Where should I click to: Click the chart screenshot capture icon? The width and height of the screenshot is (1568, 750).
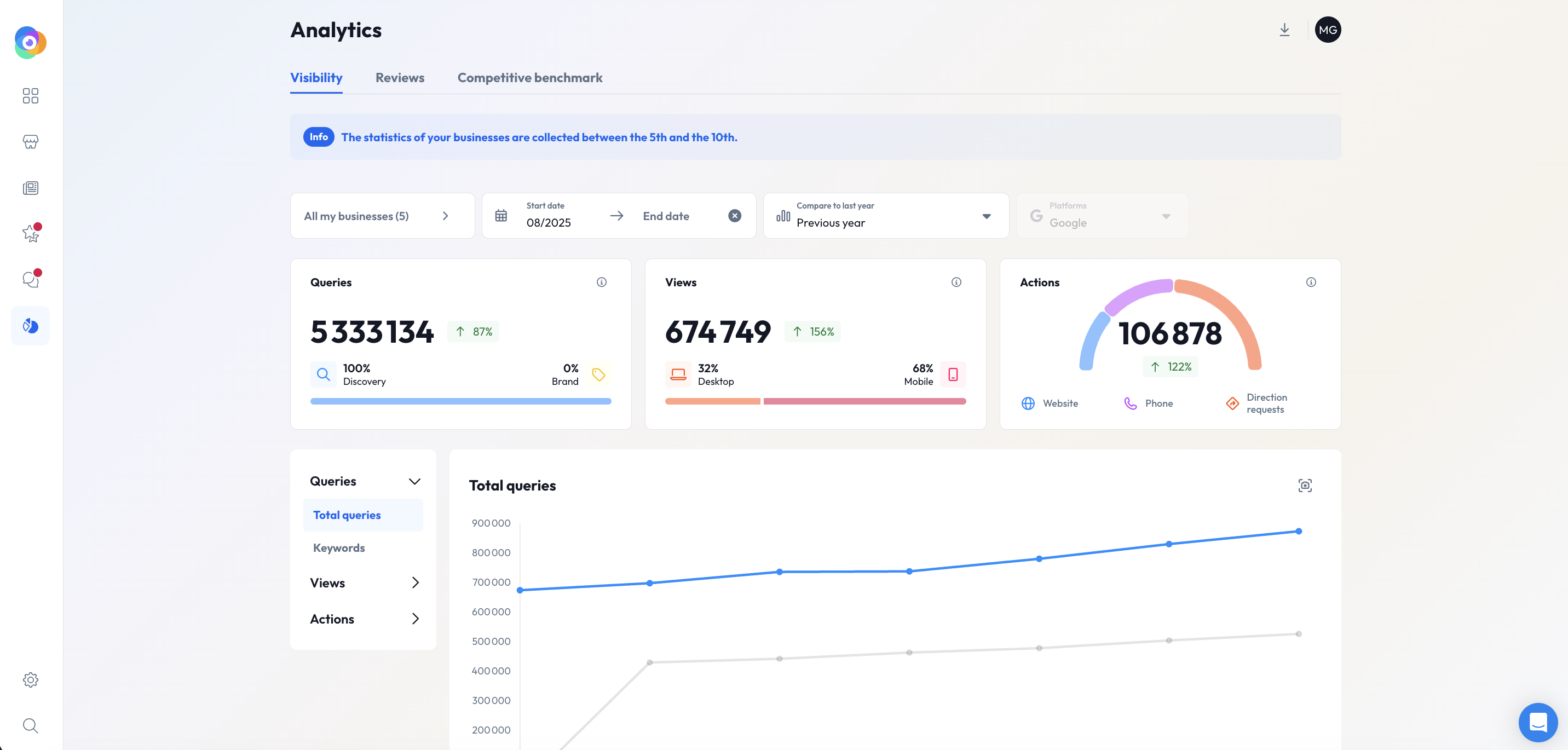point(1305,485)
